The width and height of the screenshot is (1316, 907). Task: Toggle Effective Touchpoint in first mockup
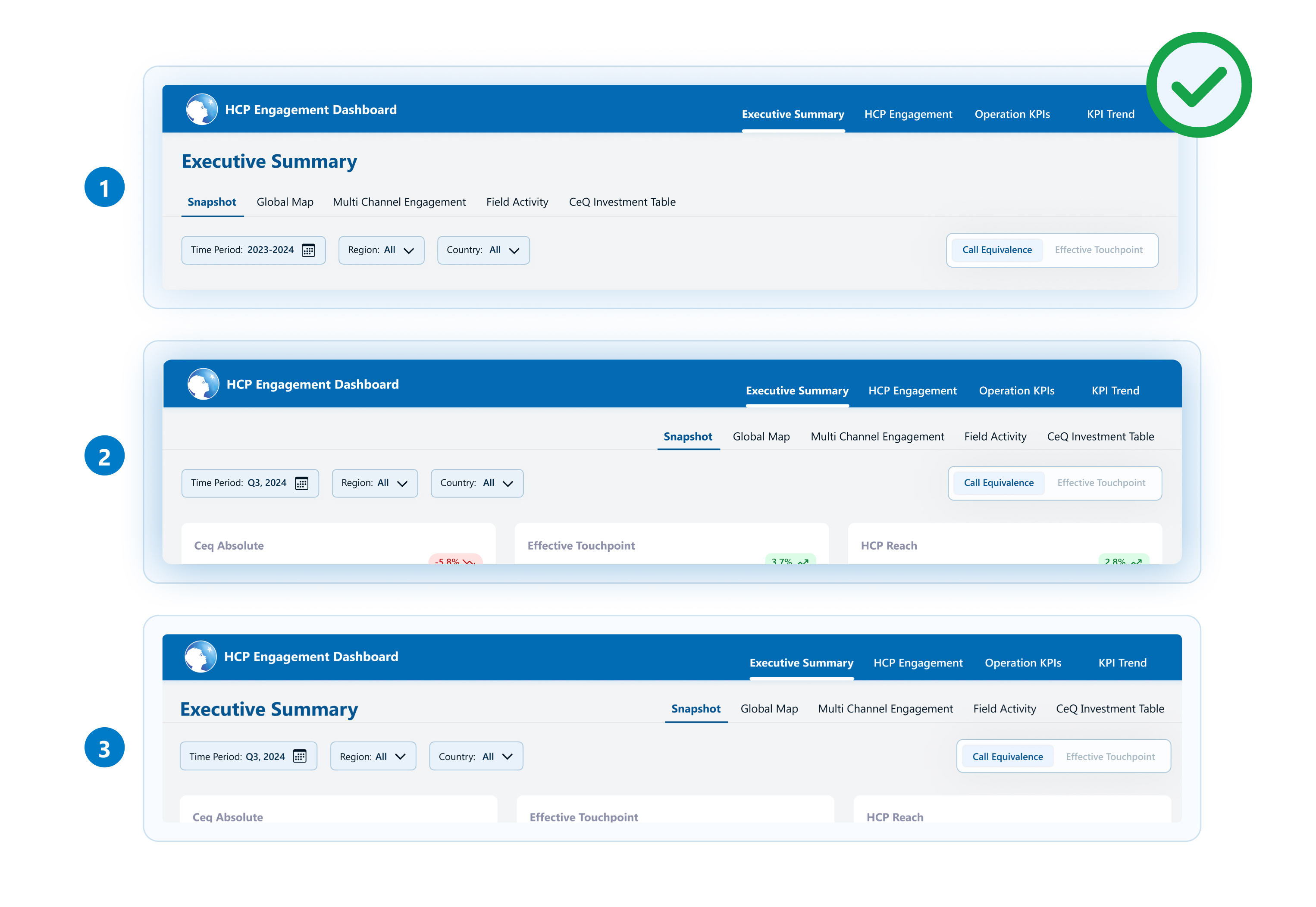1098,250
